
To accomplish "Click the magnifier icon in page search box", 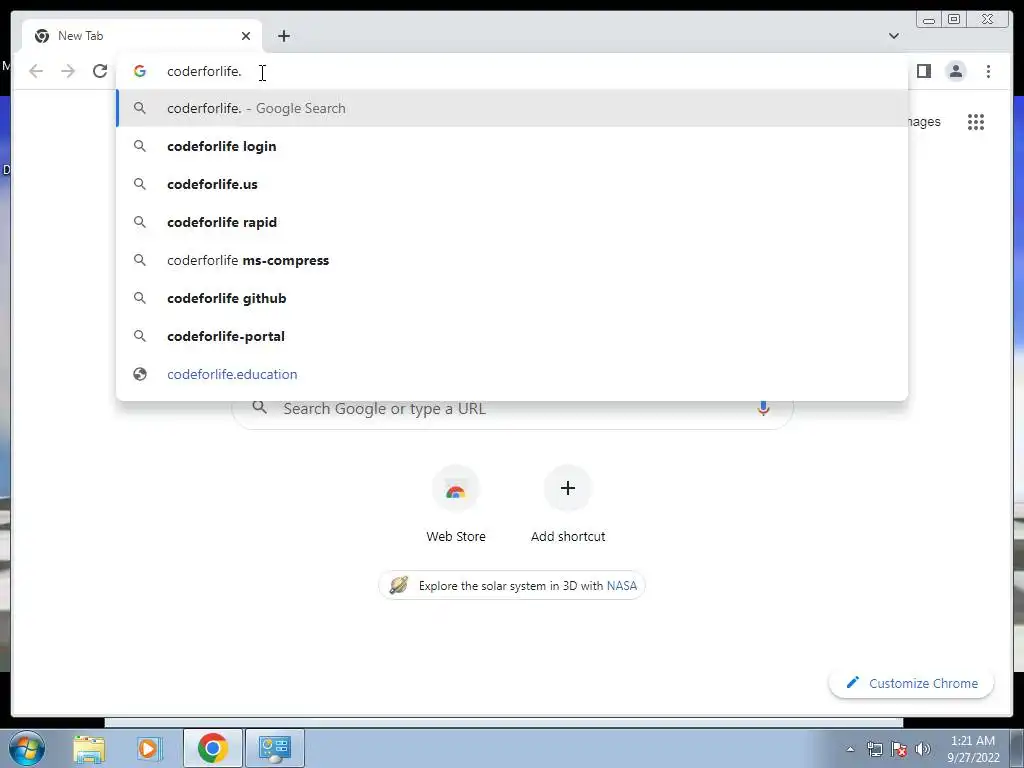I will [x=260, y=408].
